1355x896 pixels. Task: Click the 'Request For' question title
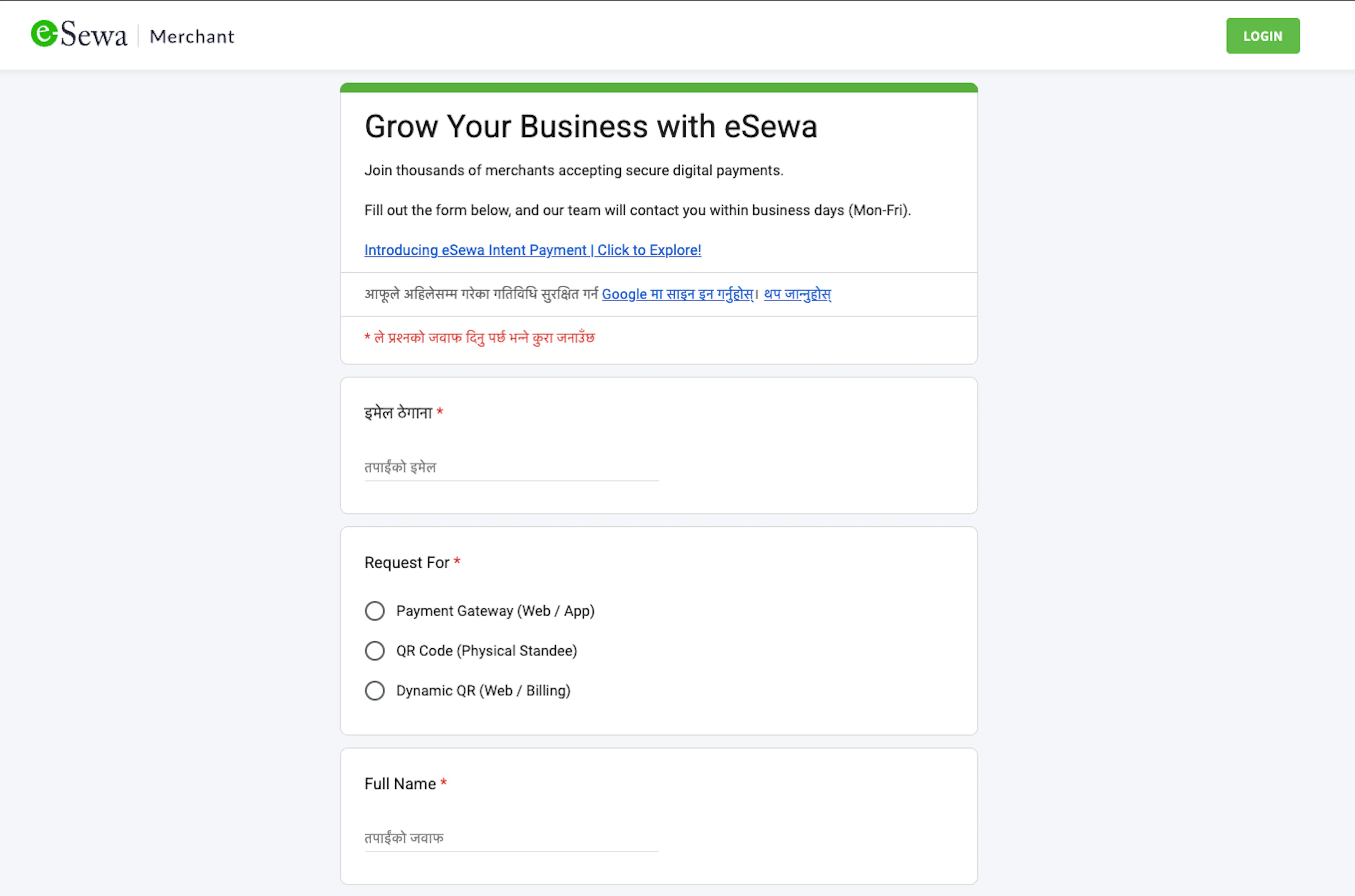coord(407,563)
